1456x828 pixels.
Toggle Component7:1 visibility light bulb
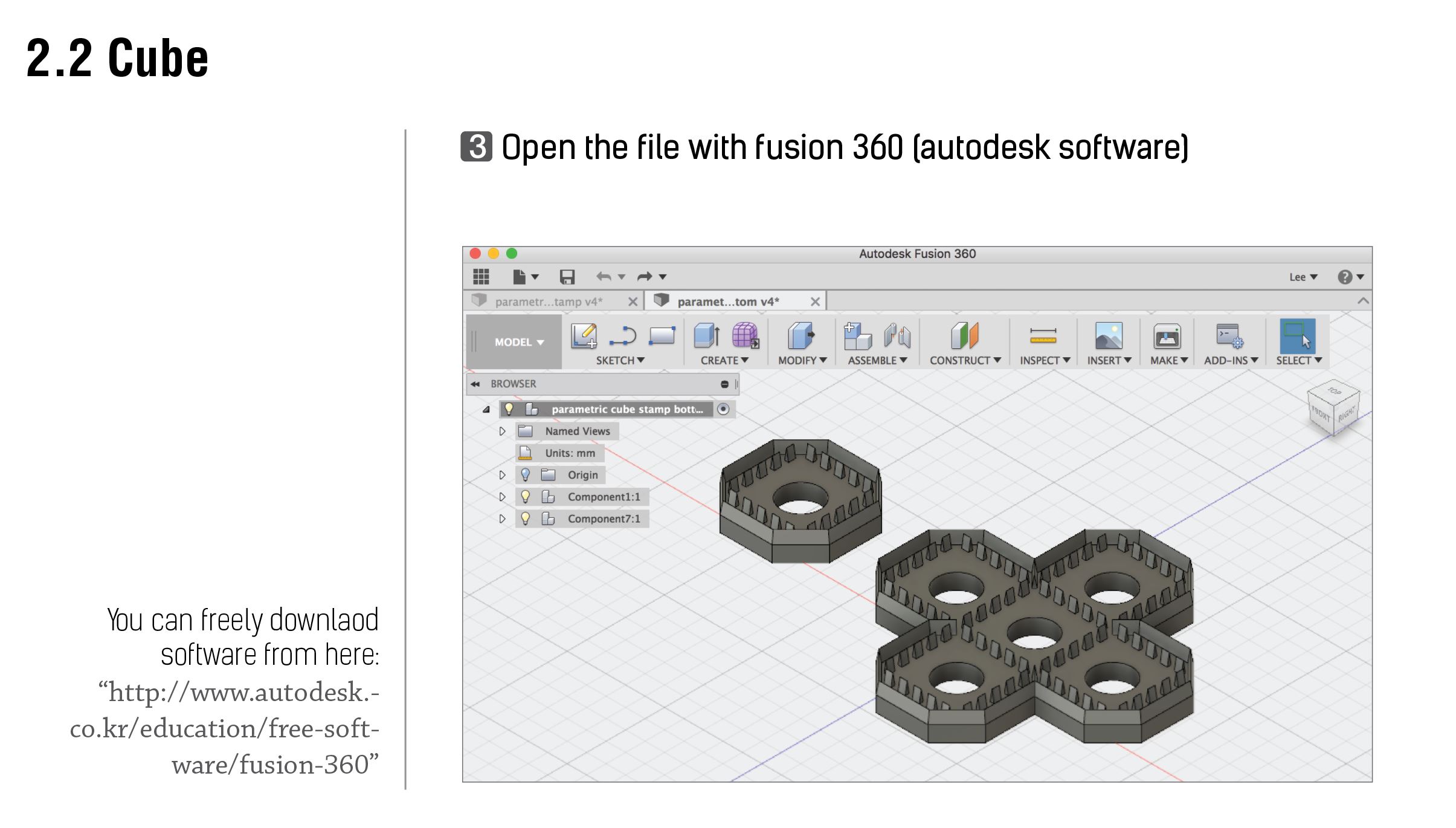coord(525,519)
